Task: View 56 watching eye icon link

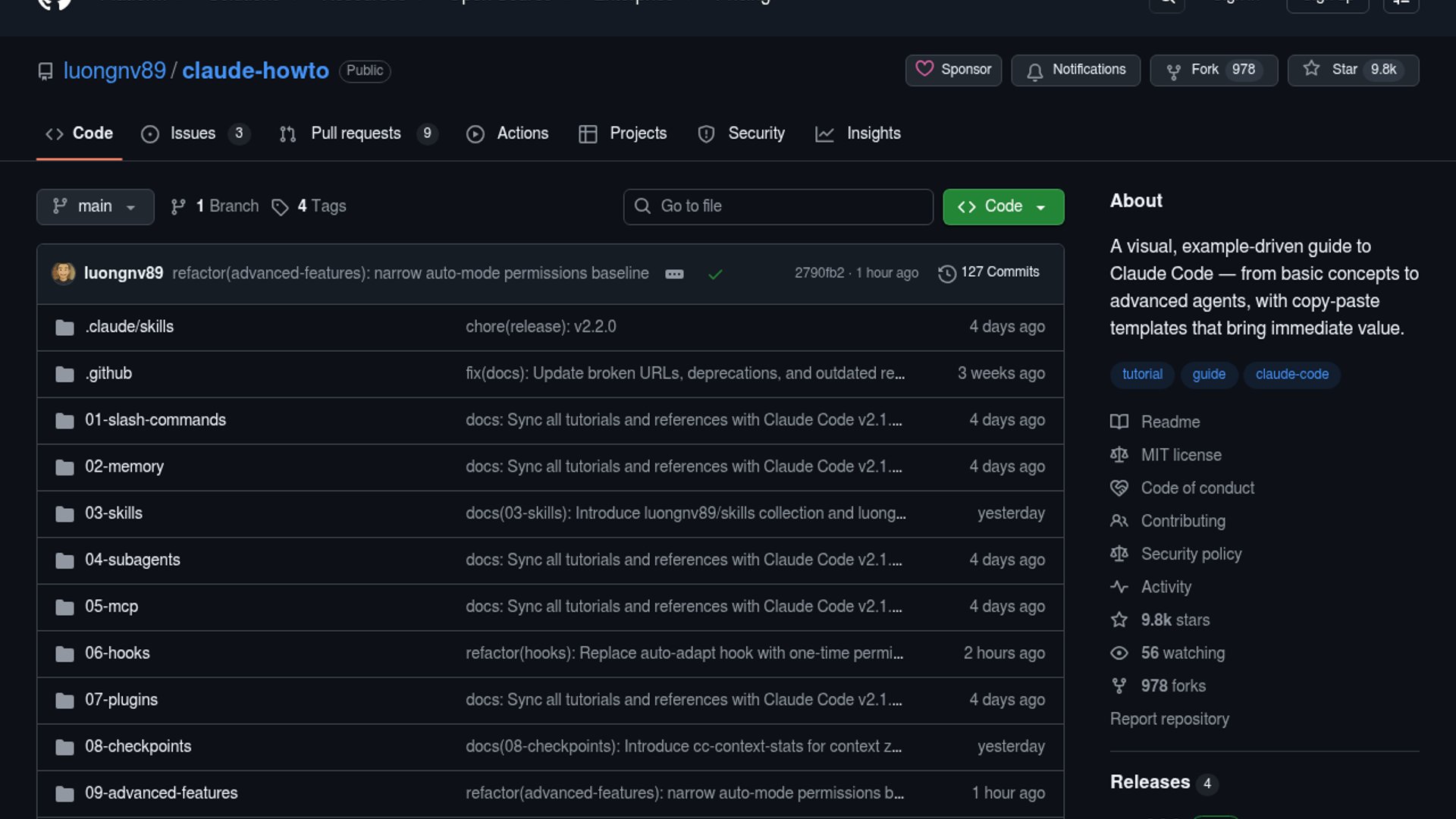Action: click(1119, 653)
